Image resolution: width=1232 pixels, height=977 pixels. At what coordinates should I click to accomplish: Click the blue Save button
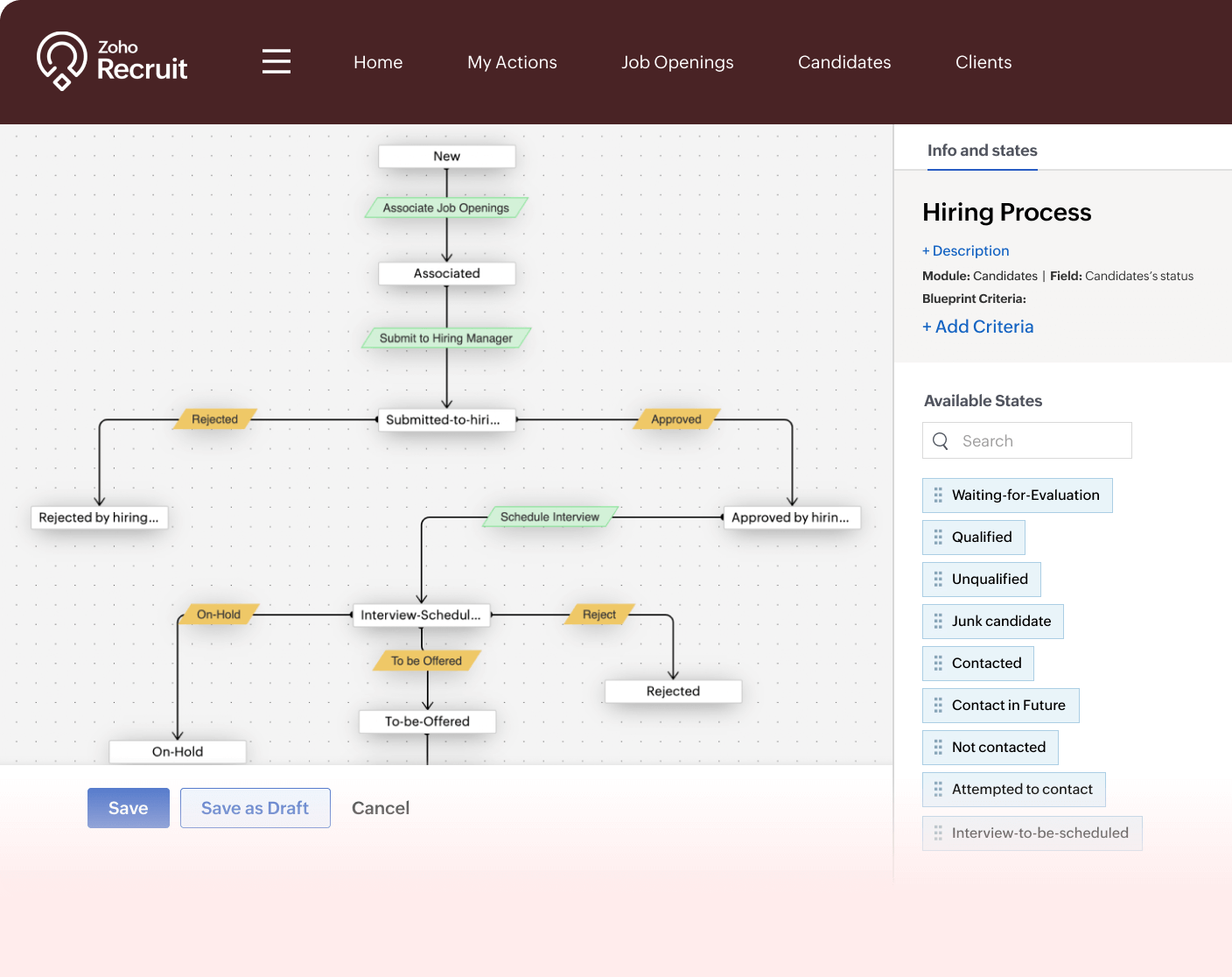point(129,808)
